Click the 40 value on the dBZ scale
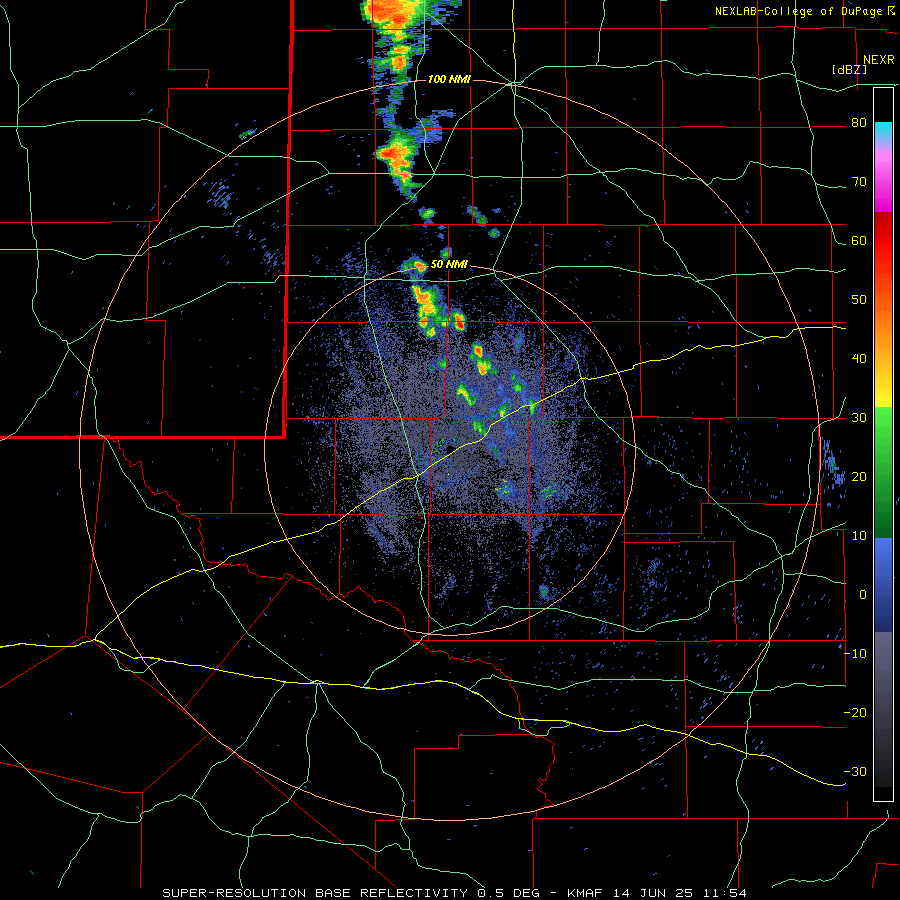 click(x=859, y=359)
